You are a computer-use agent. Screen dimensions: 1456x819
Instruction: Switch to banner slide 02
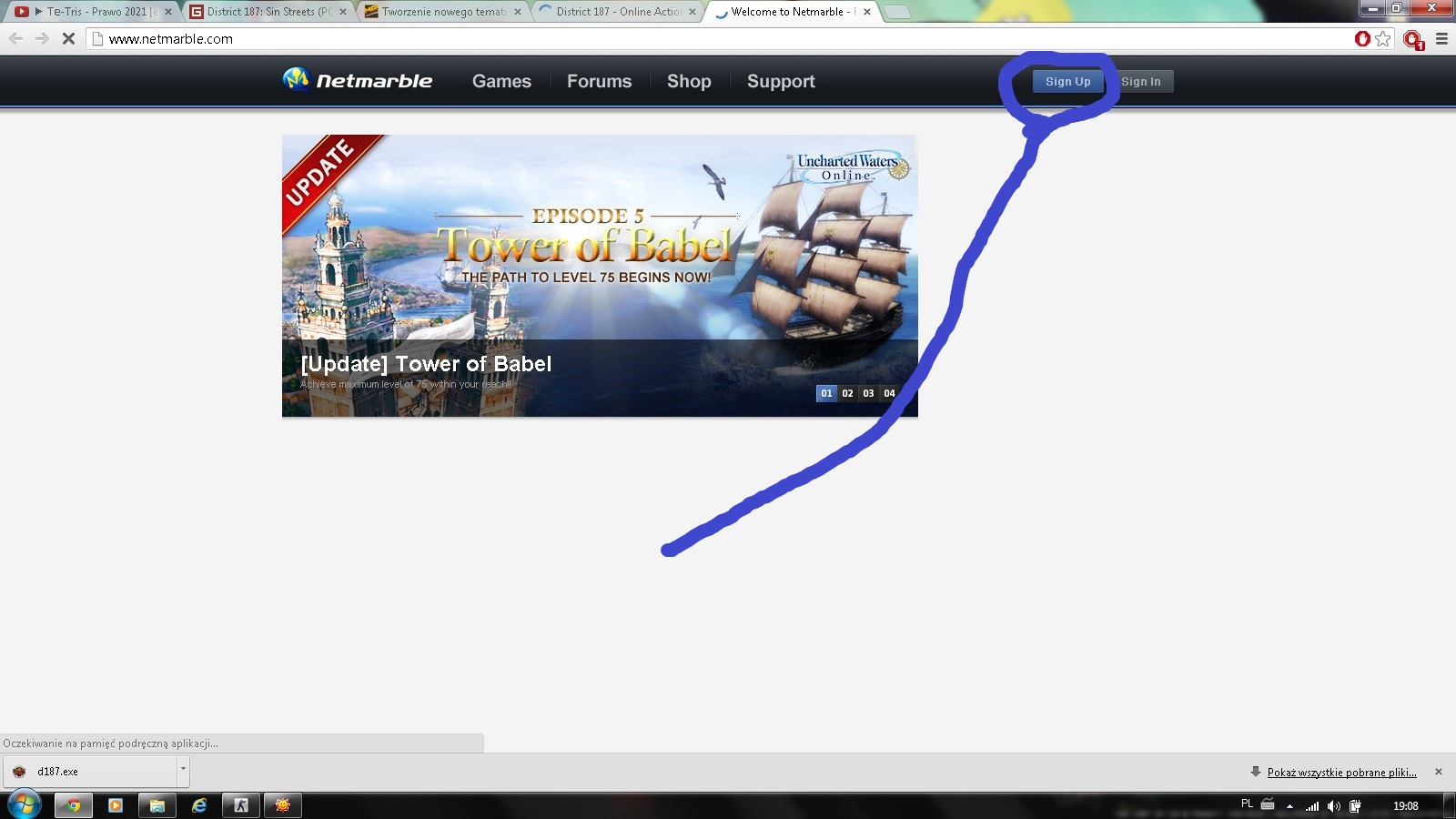(x=847, y=393)
